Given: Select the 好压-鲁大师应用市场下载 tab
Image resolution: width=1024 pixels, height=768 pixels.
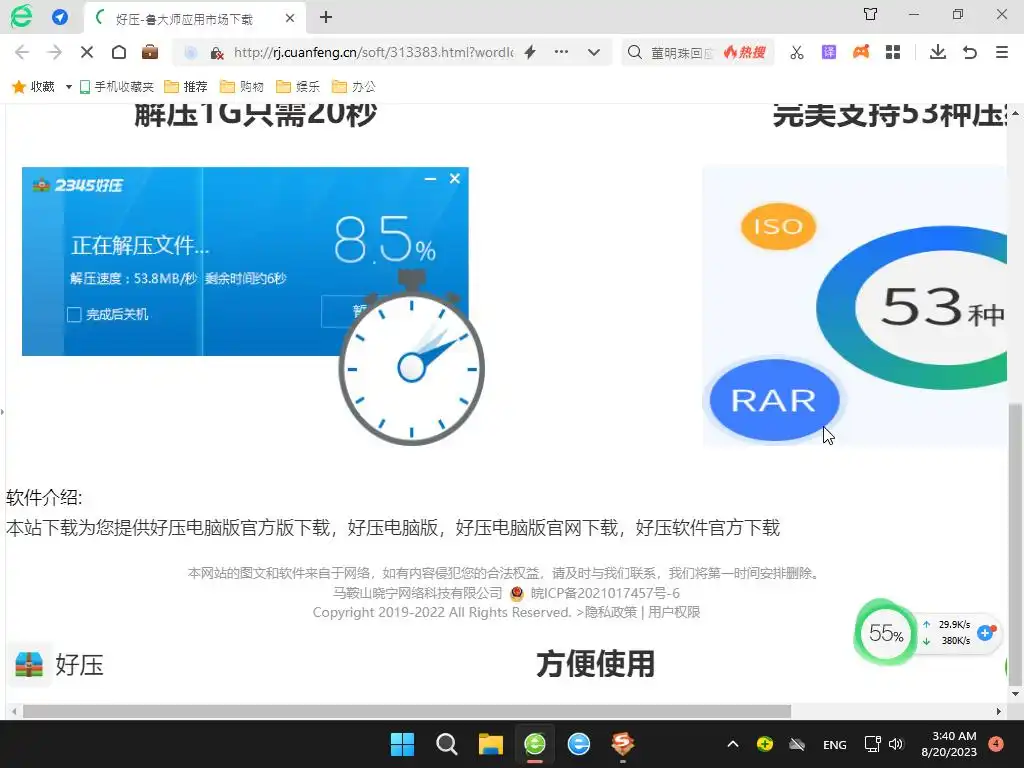Looking at the screenshot, I should click(193, 18).
